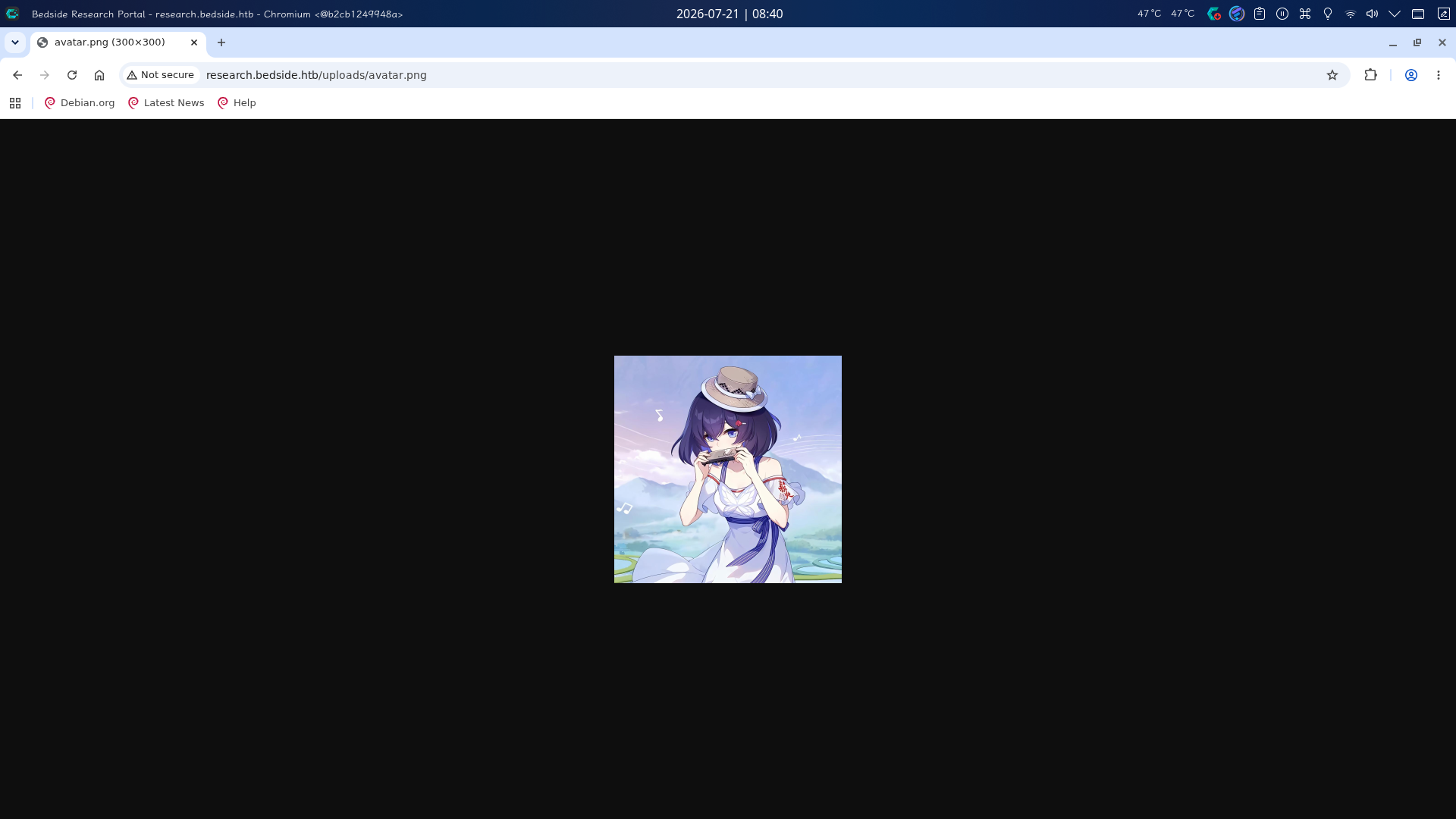Expand the system tray chevron
This screenshot has height=819, width=1456.
coord(1395,14)
